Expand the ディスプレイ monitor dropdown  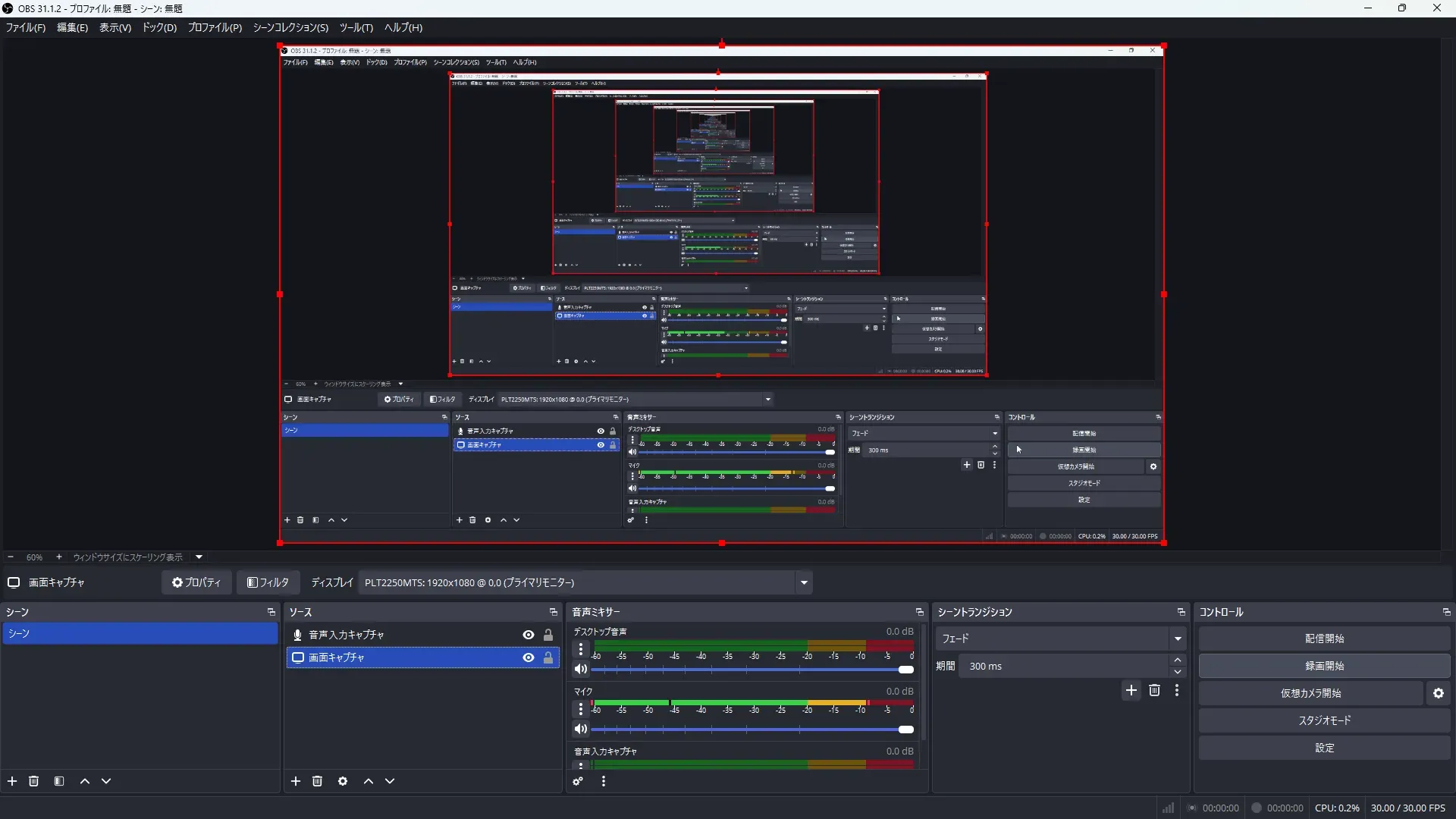tap(804, 582)
